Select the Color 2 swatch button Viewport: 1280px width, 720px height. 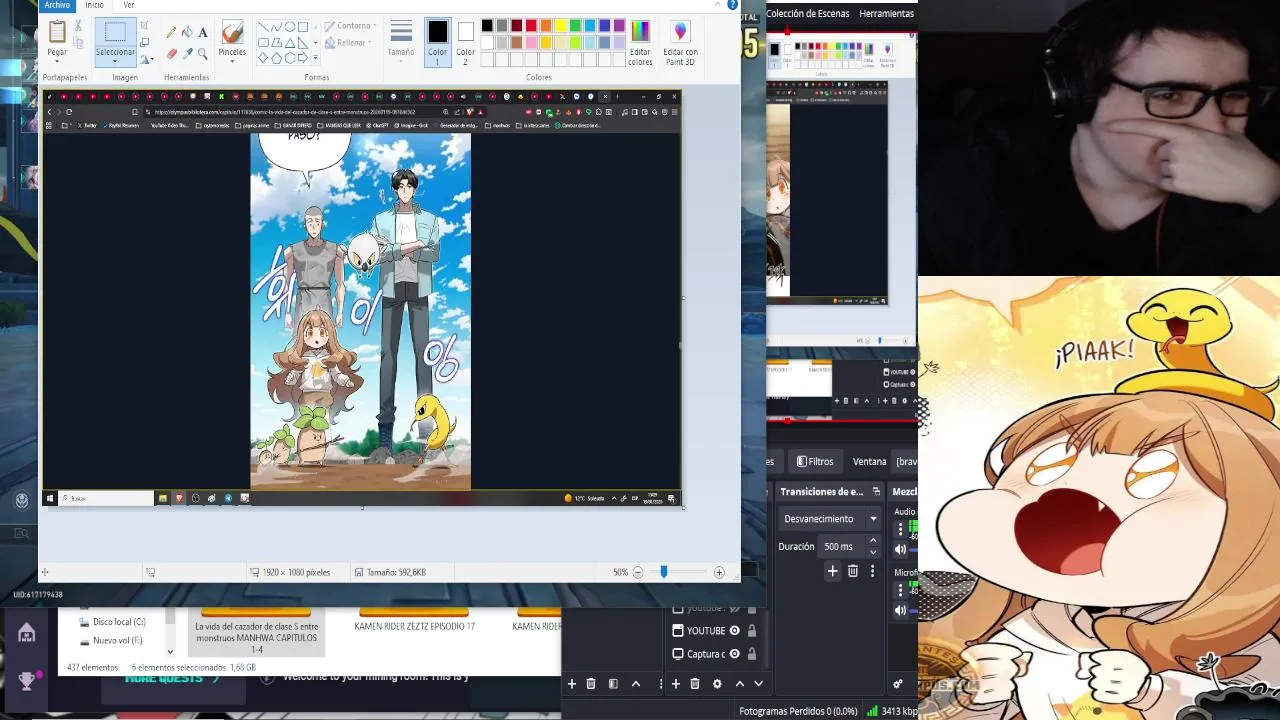465,43
